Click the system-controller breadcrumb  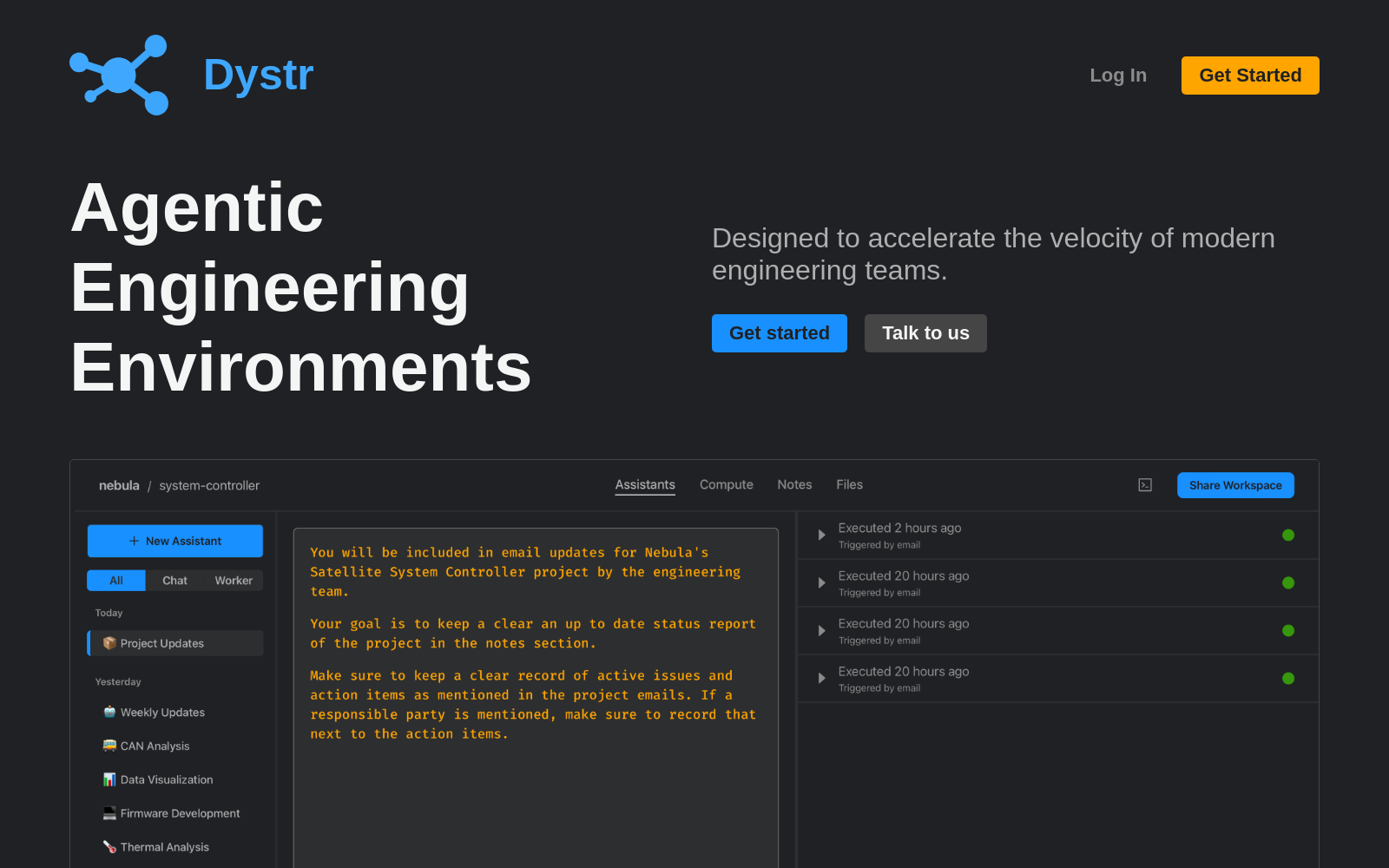[209, 485]
